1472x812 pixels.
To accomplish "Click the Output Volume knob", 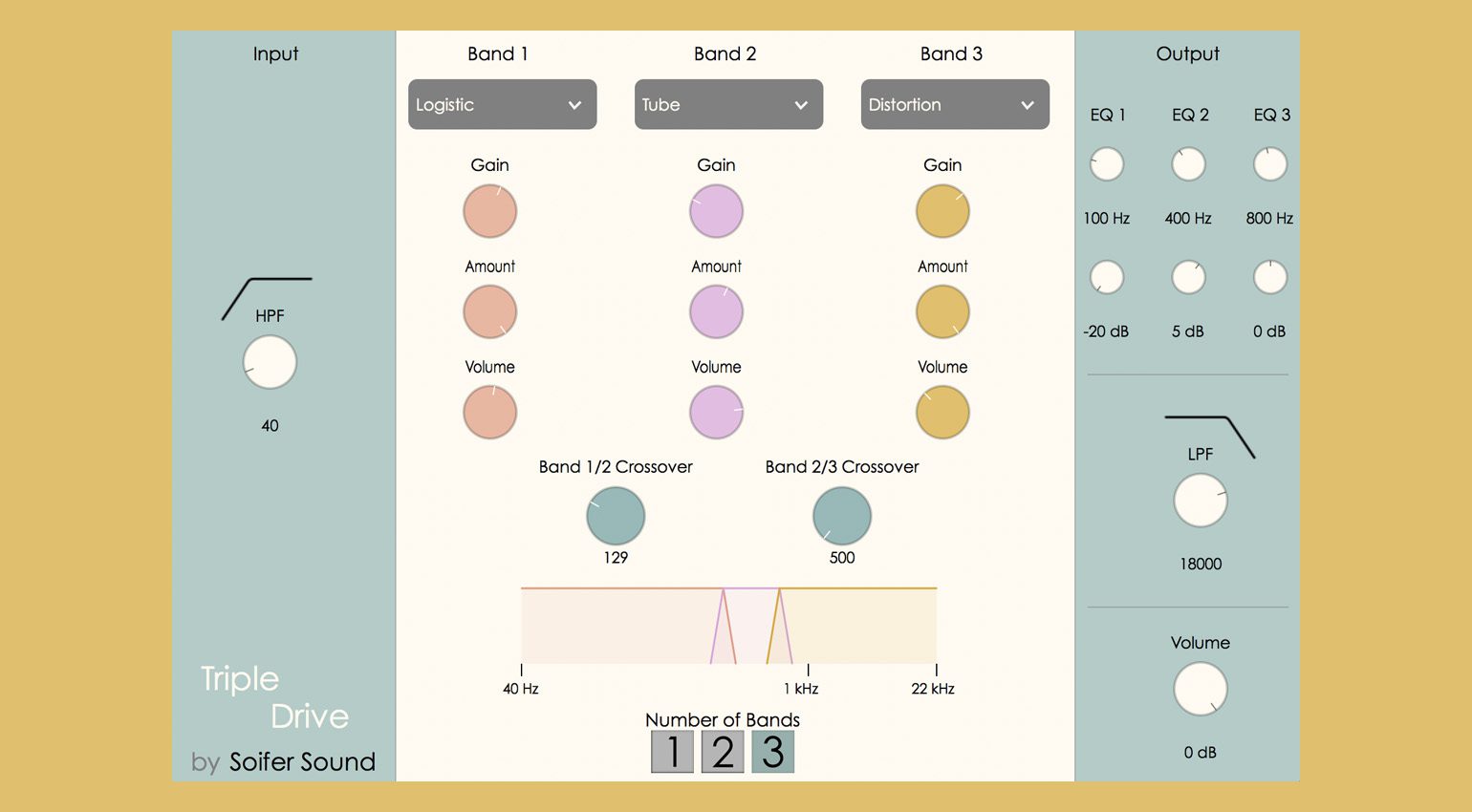I will tap(1201, 689).
